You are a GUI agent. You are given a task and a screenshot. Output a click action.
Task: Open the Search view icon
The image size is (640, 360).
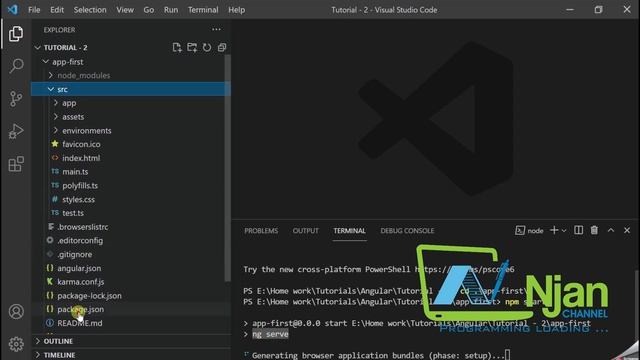click(16, 66)
